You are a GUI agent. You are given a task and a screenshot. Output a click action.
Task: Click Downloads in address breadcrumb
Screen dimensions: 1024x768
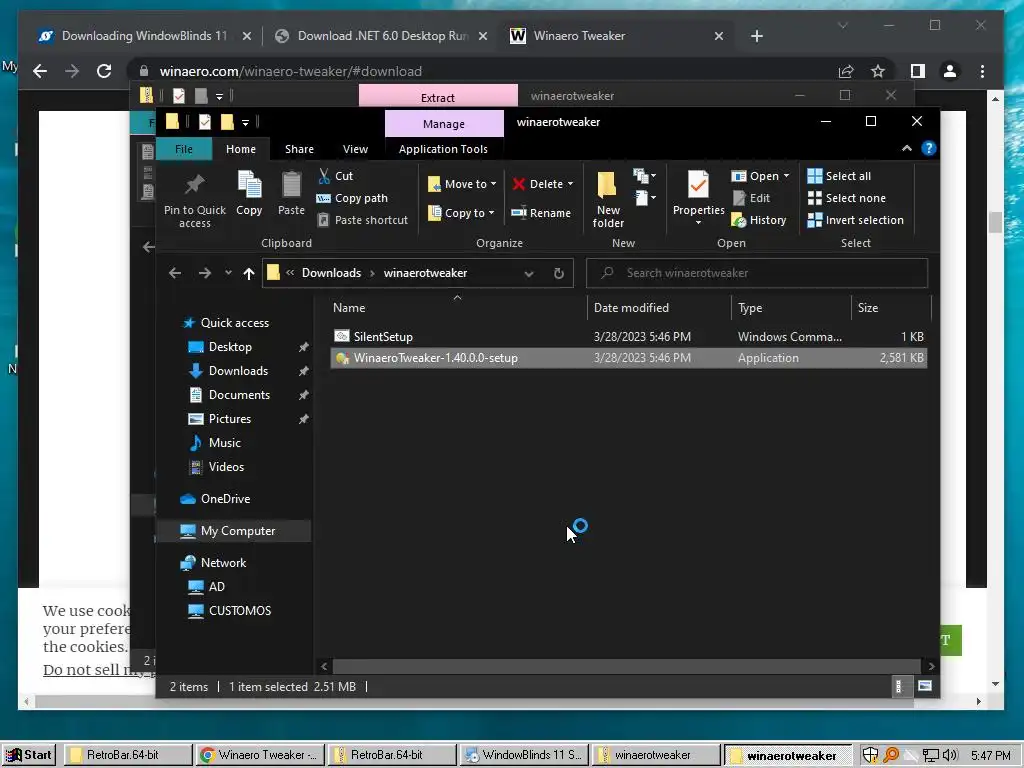pyautogui.click(x=331, y=273)
